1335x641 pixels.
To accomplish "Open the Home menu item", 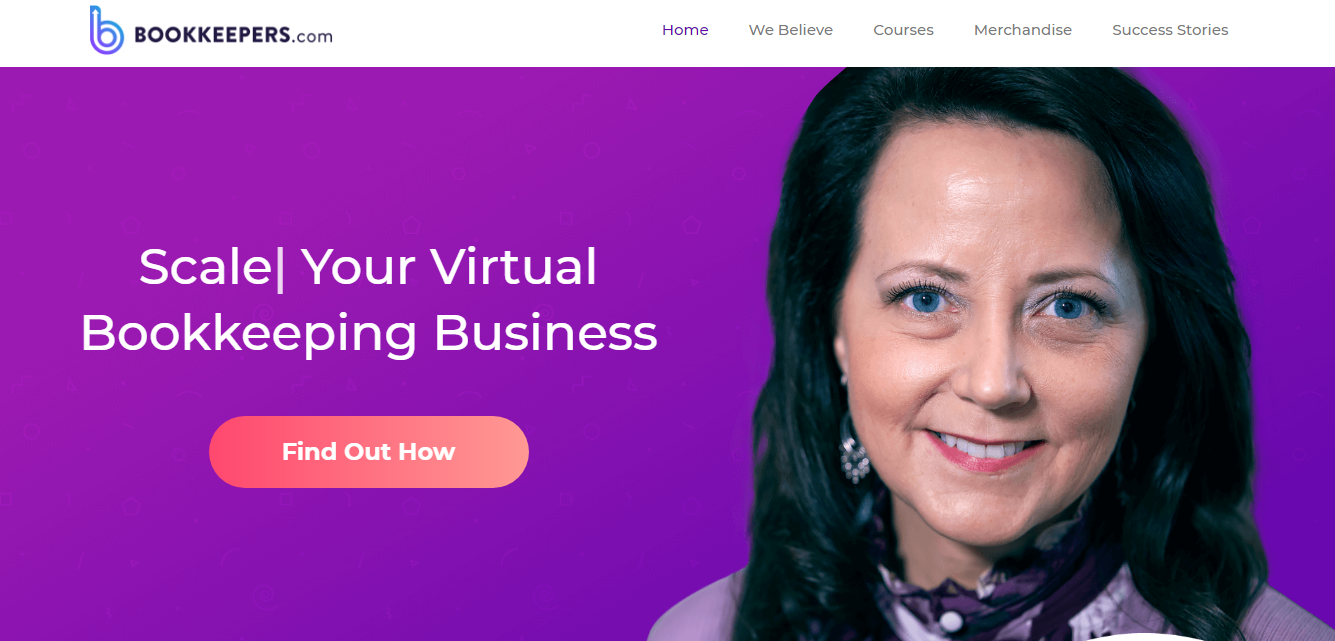I will pyautogui.click(x=685, y=30).
